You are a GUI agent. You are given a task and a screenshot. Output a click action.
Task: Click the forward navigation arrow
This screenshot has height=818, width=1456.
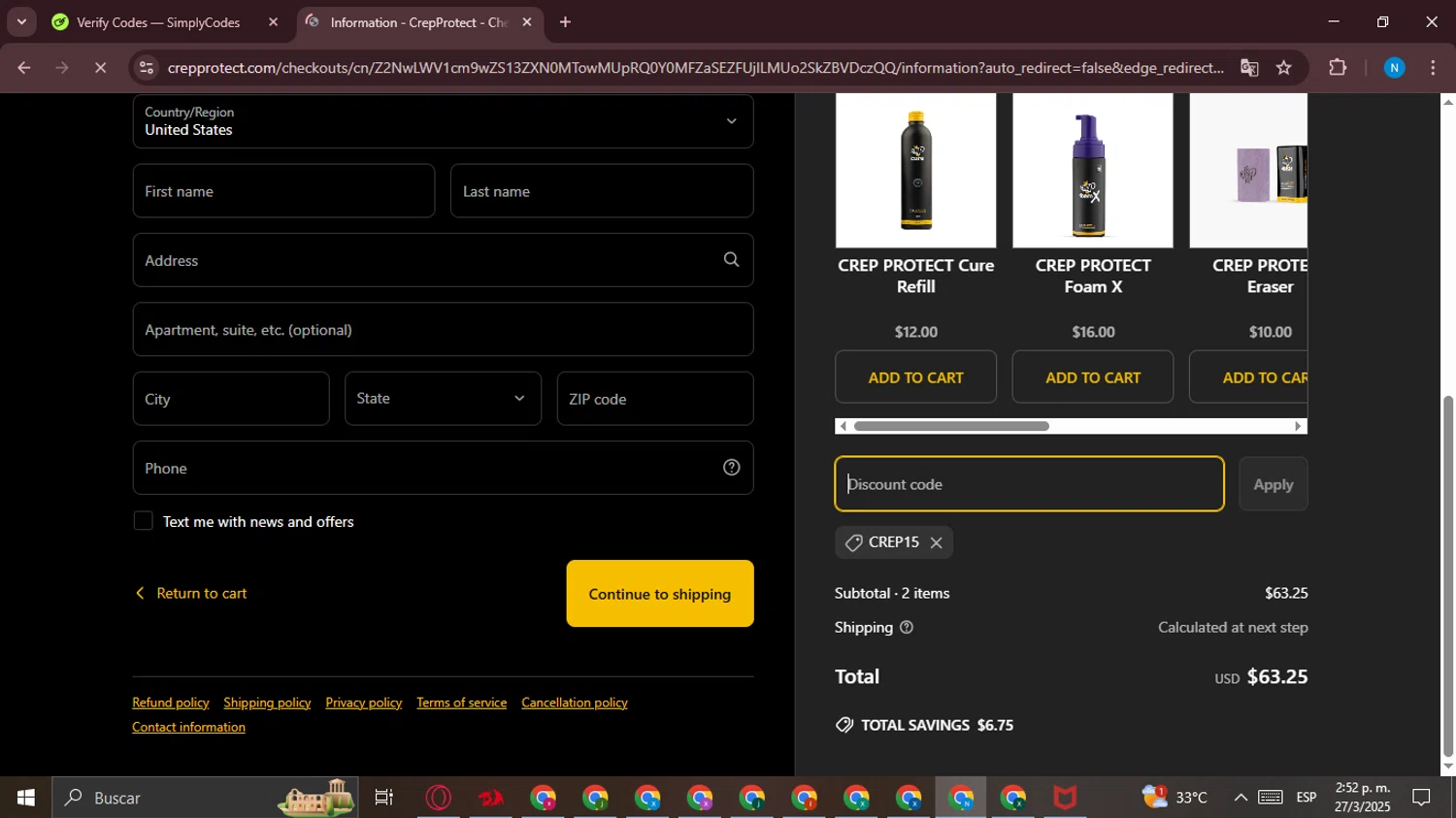click(x=62, y=68)
